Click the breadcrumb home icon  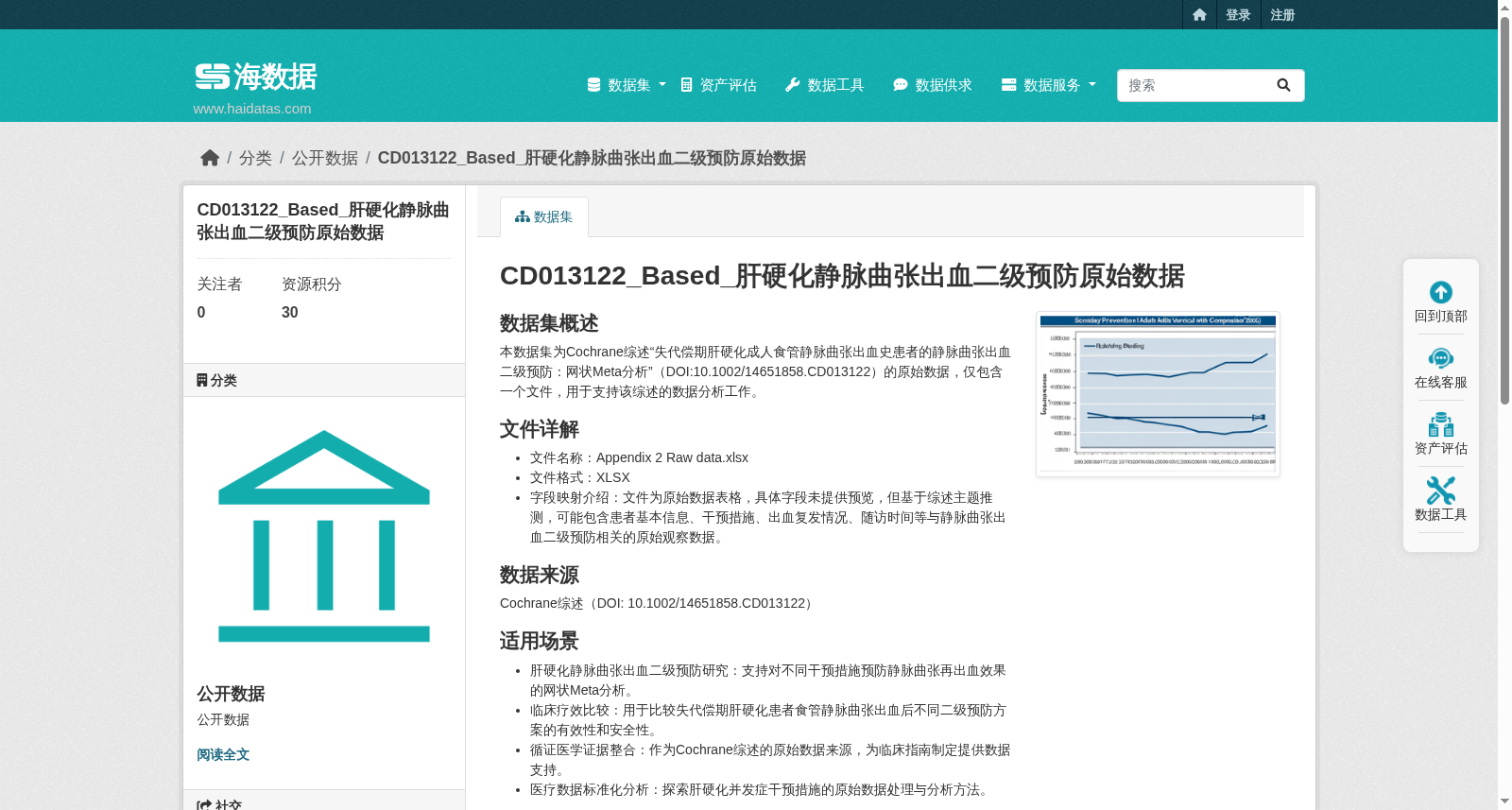[x=210, y=158]
